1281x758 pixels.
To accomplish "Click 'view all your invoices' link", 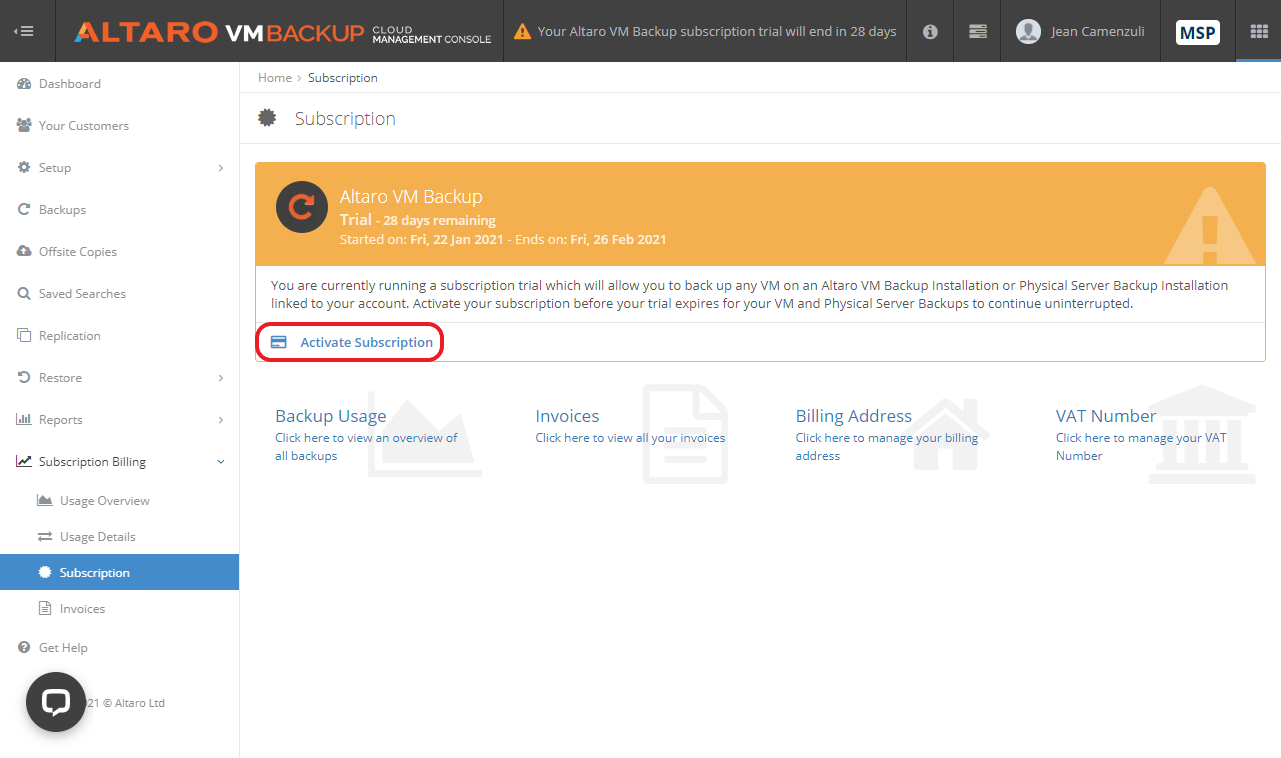I will (630, 438).
